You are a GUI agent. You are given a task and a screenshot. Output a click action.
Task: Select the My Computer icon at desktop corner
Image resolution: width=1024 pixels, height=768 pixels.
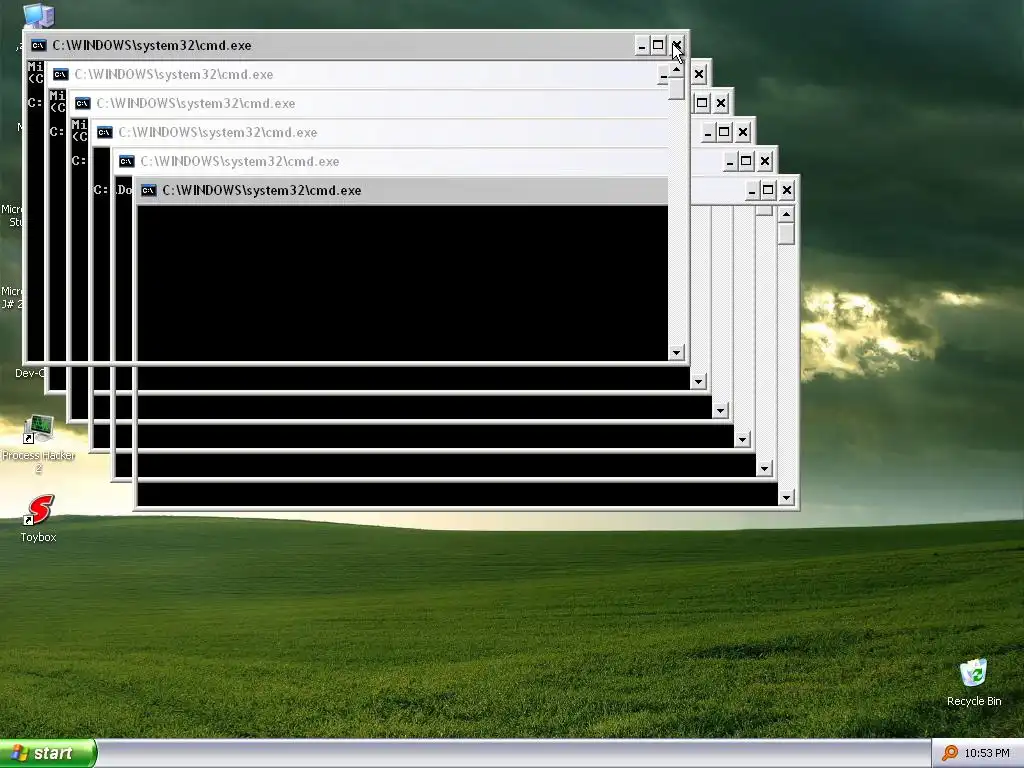click(39, 14)
